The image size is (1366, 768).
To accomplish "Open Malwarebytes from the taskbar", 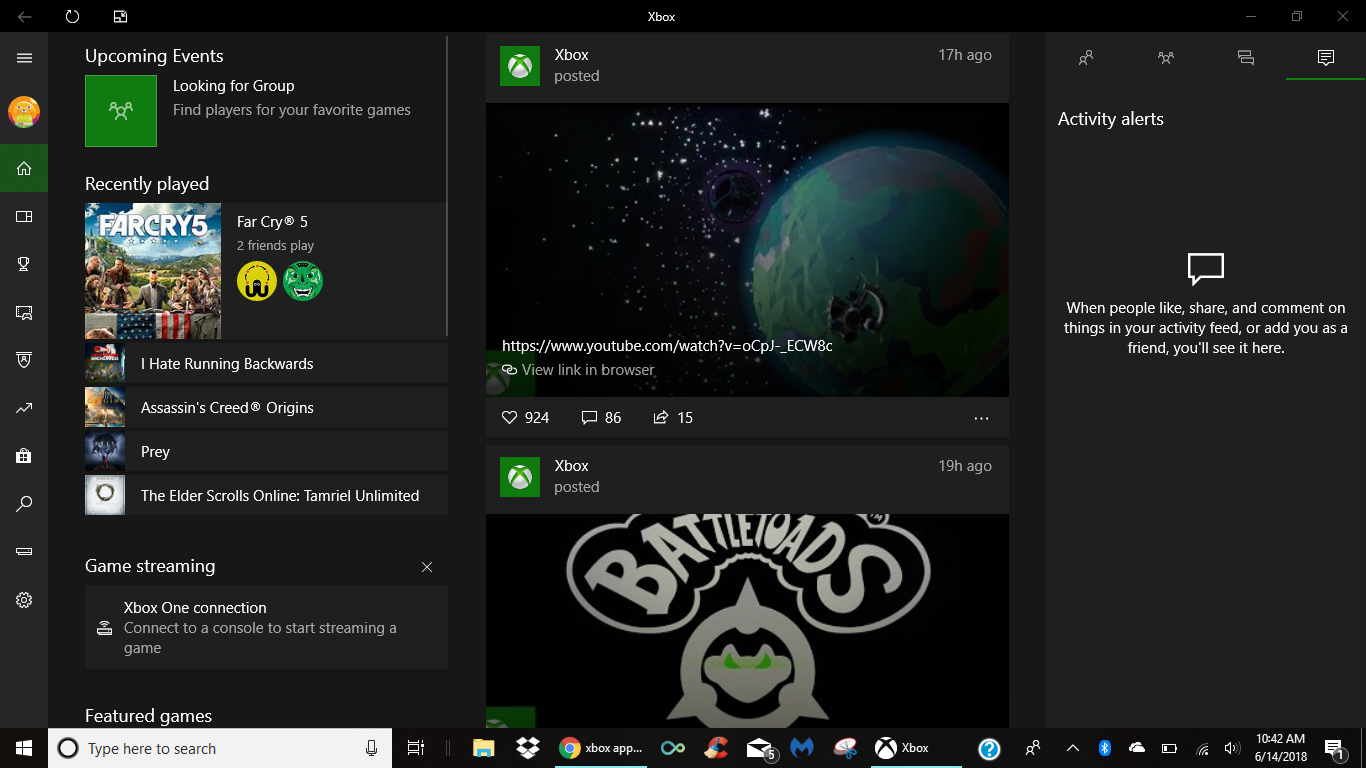I will [x=801, y=748].
